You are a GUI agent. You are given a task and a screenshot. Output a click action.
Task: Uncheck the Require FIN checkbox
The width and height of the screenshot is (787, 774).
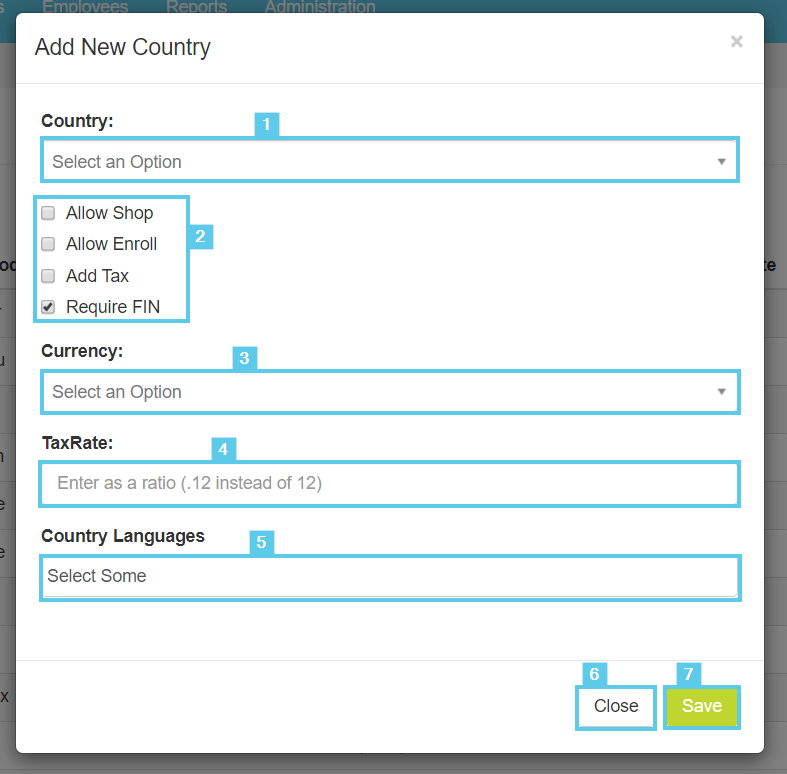point(48,307)
